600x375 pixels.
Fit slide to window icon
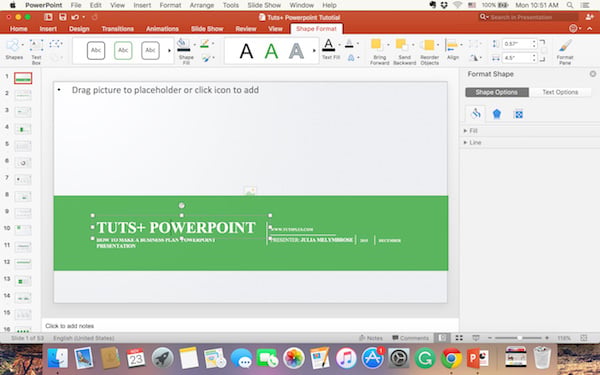click(584, 338)
